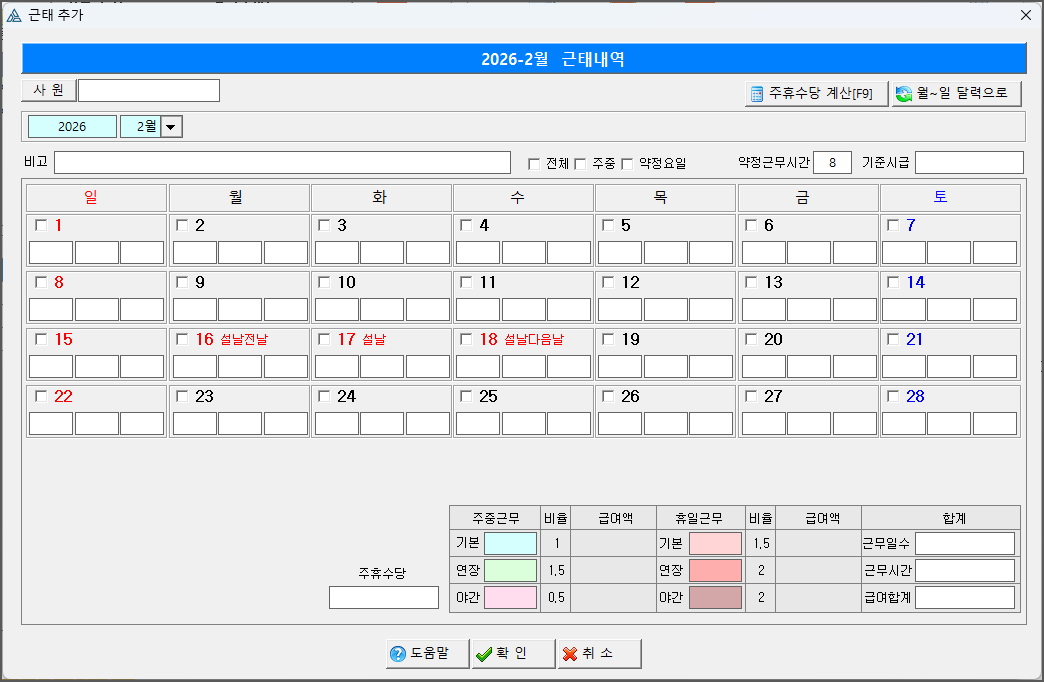Click 주중근무 야간 light pink swatch

[510, 597]
